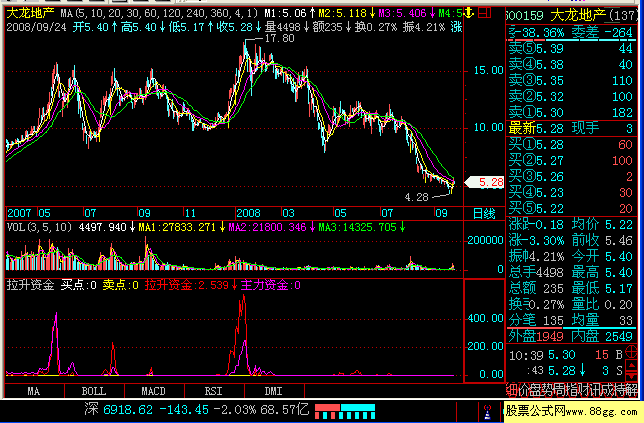Viewport: 644px width, 423px height.
Task: Click the stock code 600159 header
Action: point(524,16)
